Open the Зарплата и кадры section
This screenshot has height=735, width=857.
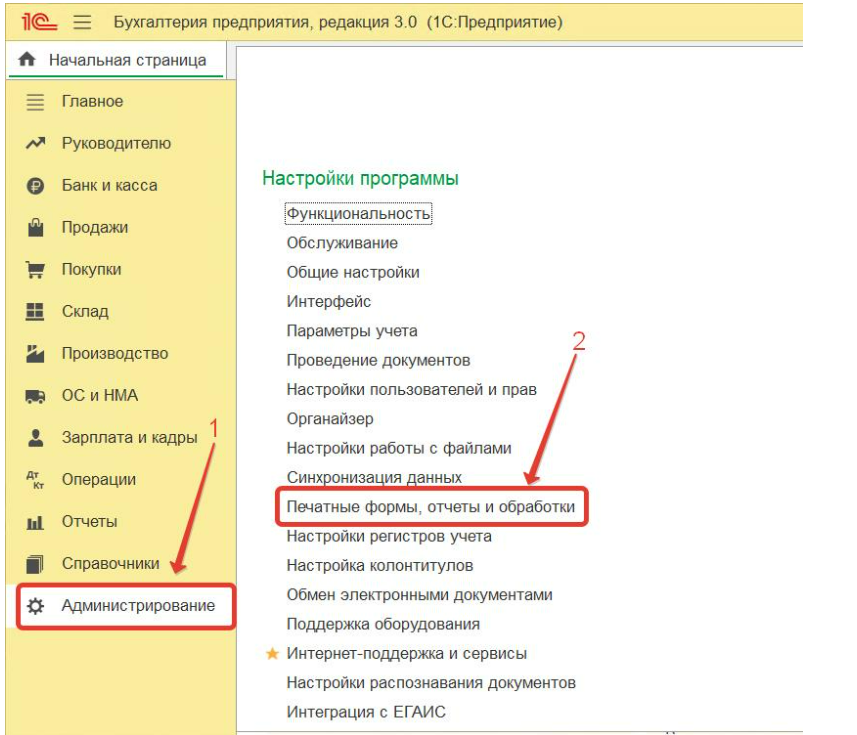[x=130, y=438]
